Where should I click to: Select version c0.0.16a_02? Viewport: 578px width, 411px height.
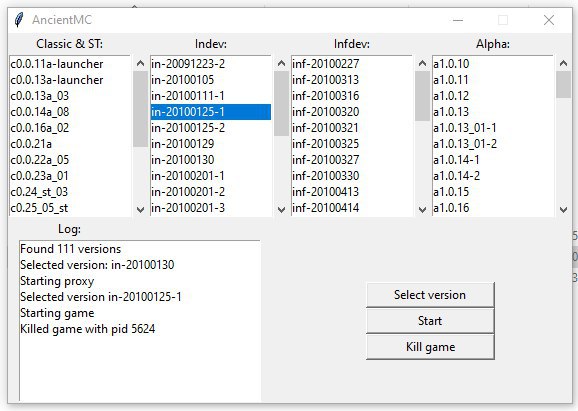coord(70,128)
